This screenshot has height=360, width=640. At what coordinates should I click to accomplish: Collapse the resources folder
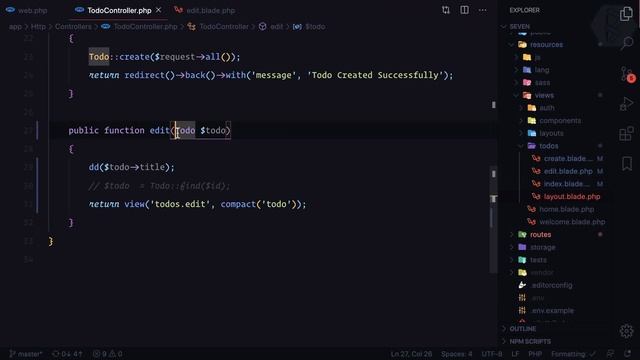click(x=546, y=44)
